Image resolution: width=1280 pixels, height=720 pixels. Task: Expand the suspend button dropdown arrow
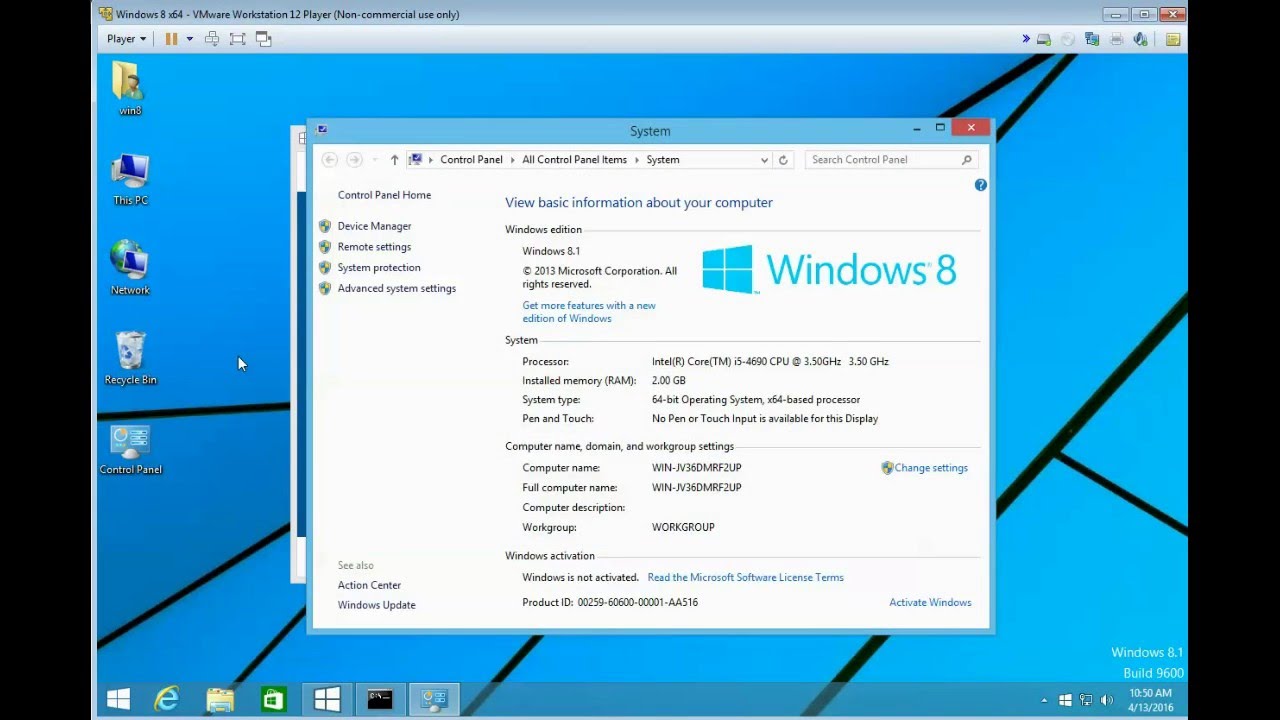coord(190,38)
